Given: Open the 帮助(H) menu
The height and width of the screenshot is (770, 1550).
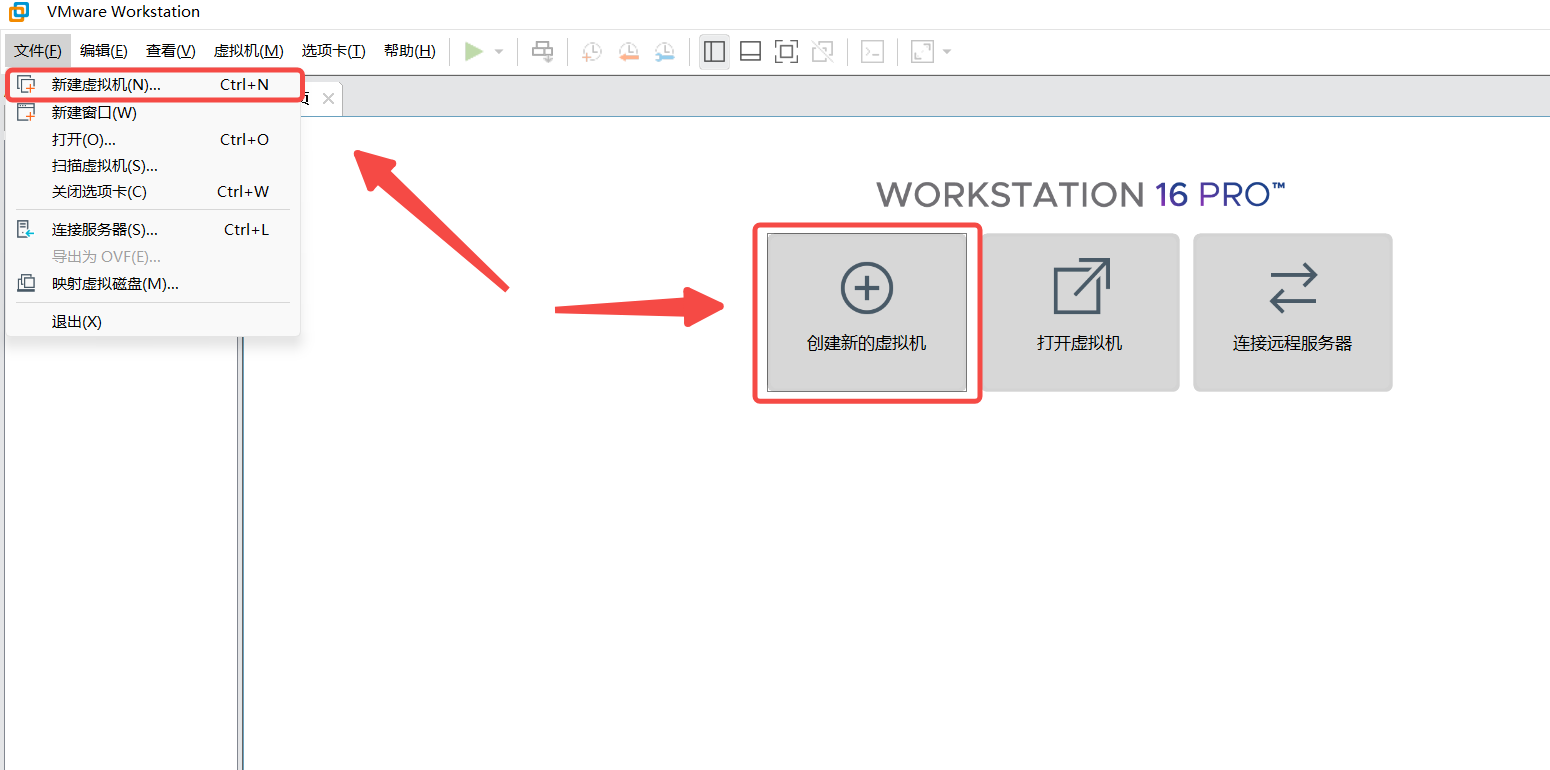Looking at the screenshot, I should [x=410, y=51].
